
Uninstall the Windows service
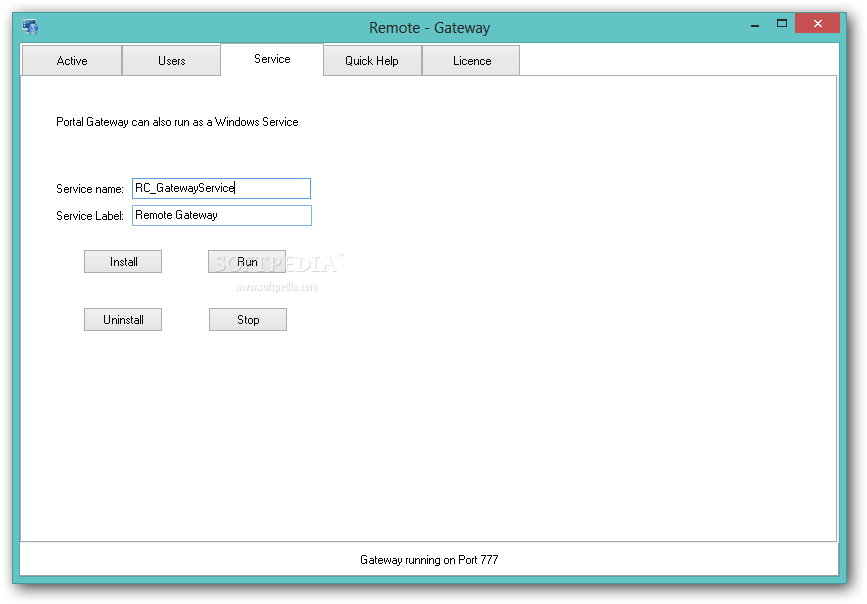coord(123,320)
